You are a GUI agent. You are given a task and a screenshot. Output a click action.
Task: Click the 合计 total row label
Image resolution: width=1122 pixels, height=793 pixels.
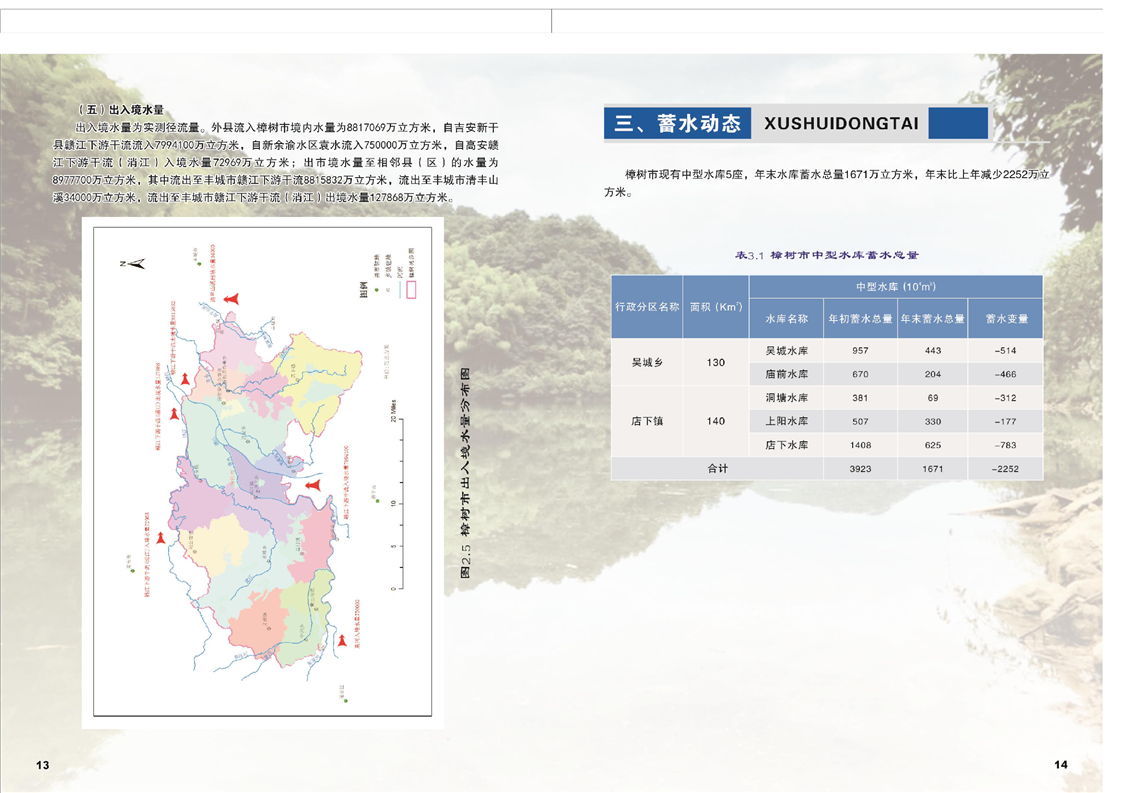point(717,468)
